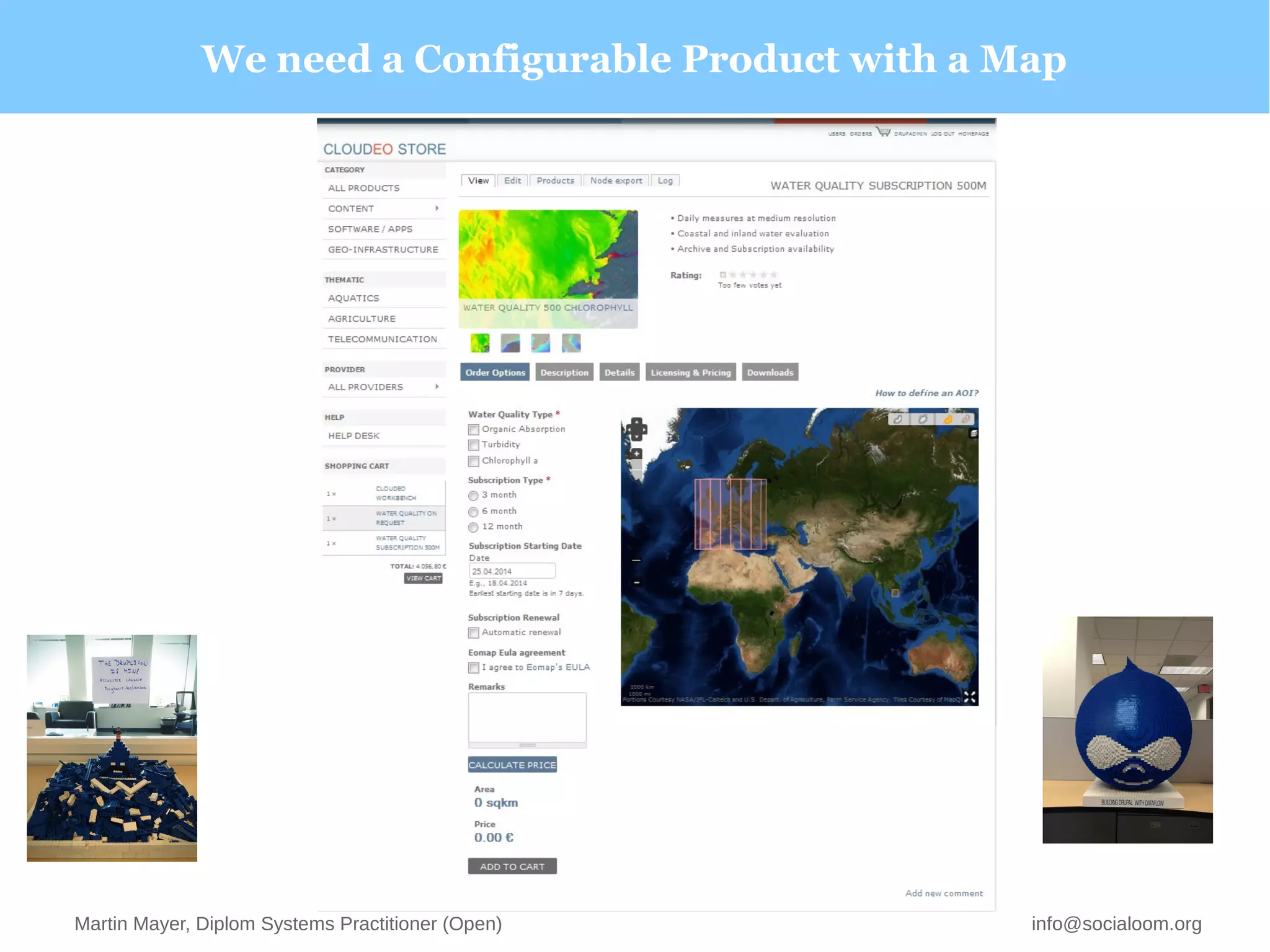Click the Remarks textarea grab handle
Image resolution: width=1270 pixels, height=952 pixels.
click(x=527, y=745)
